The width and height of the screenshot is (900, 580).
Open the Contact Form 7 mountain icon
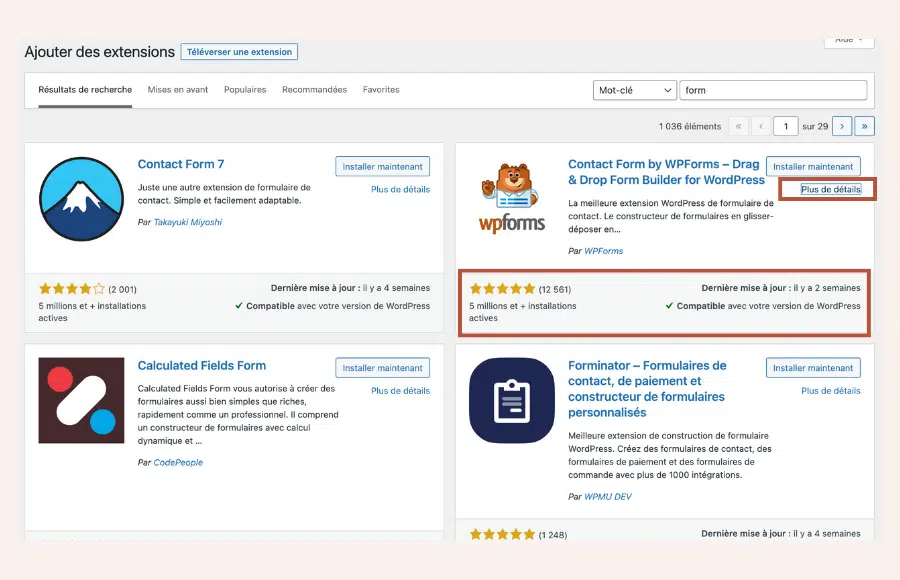(82, 199)
